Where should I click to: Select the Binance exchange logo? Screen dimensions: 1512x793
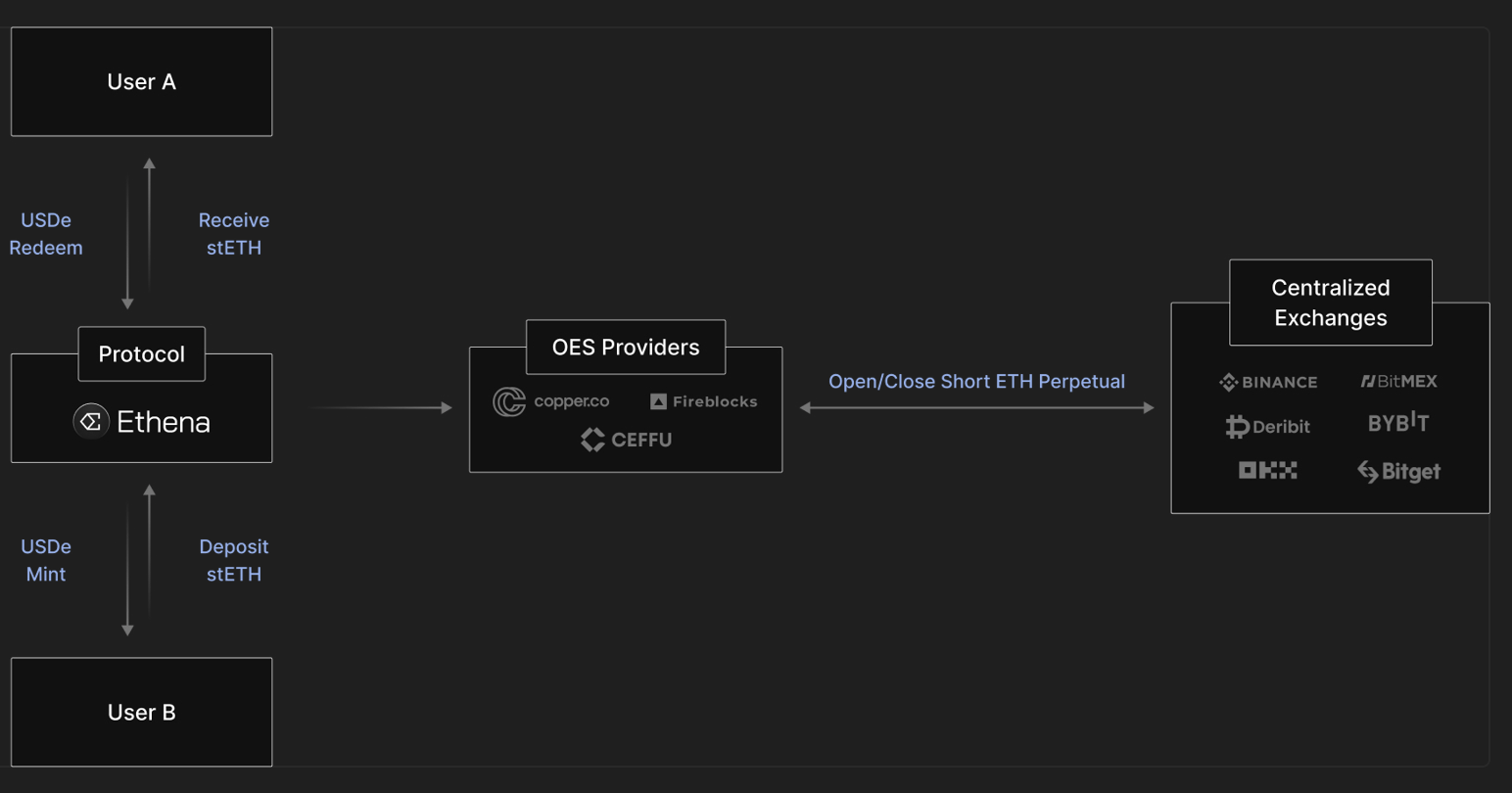click(1268, 382)
